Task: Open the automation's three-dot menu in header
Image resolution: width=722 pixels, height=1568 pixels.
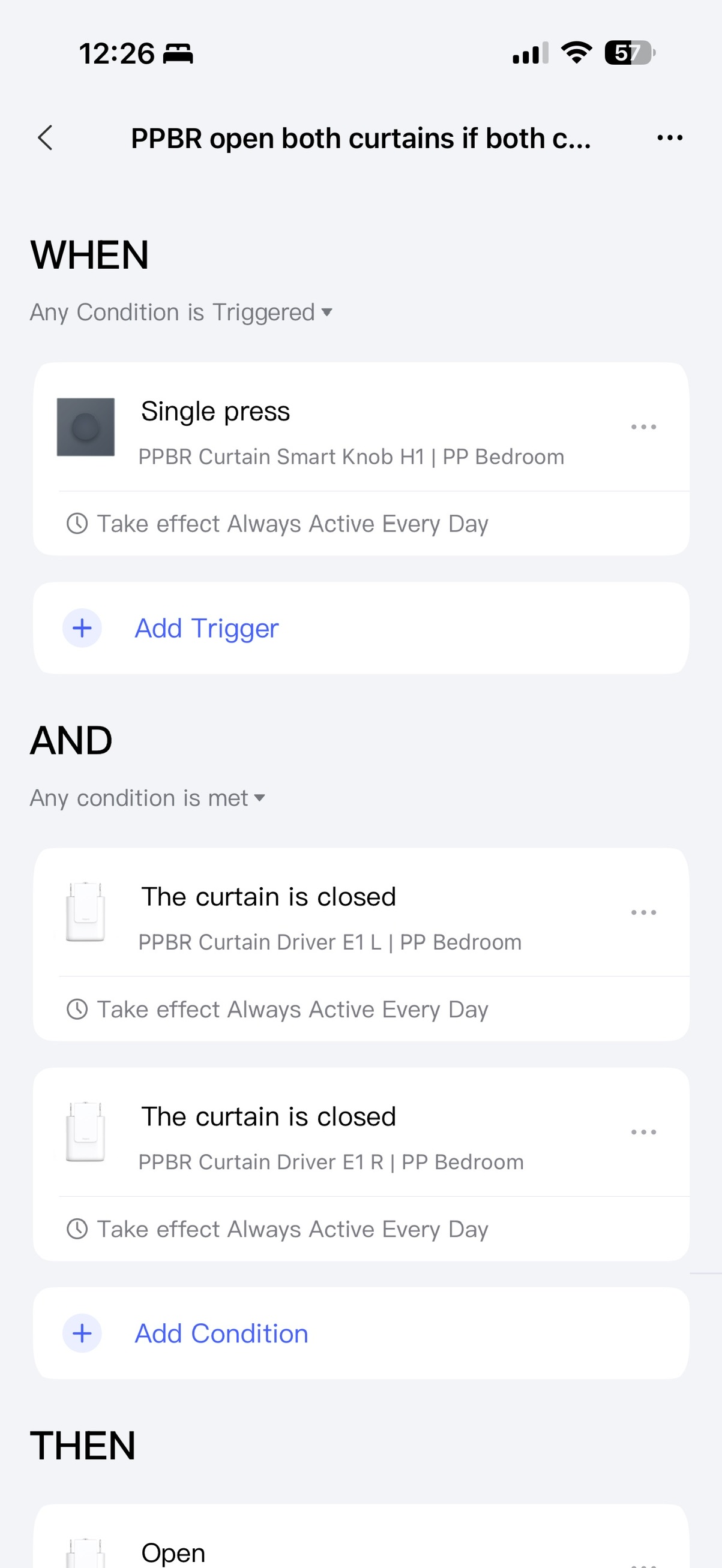Action: pyautogui.click(x=670, y=138)
